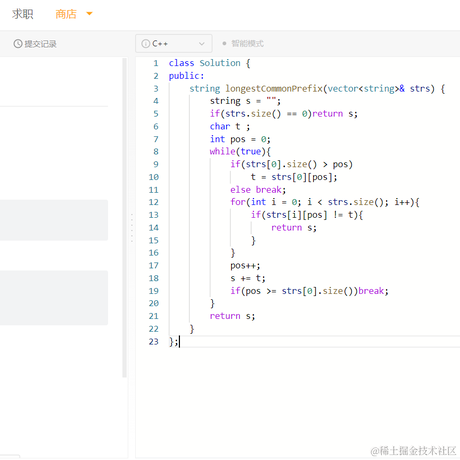Screen dimensions: 460x460
Task: Select line number 19 in the gutter
Action: click(154, 291)
